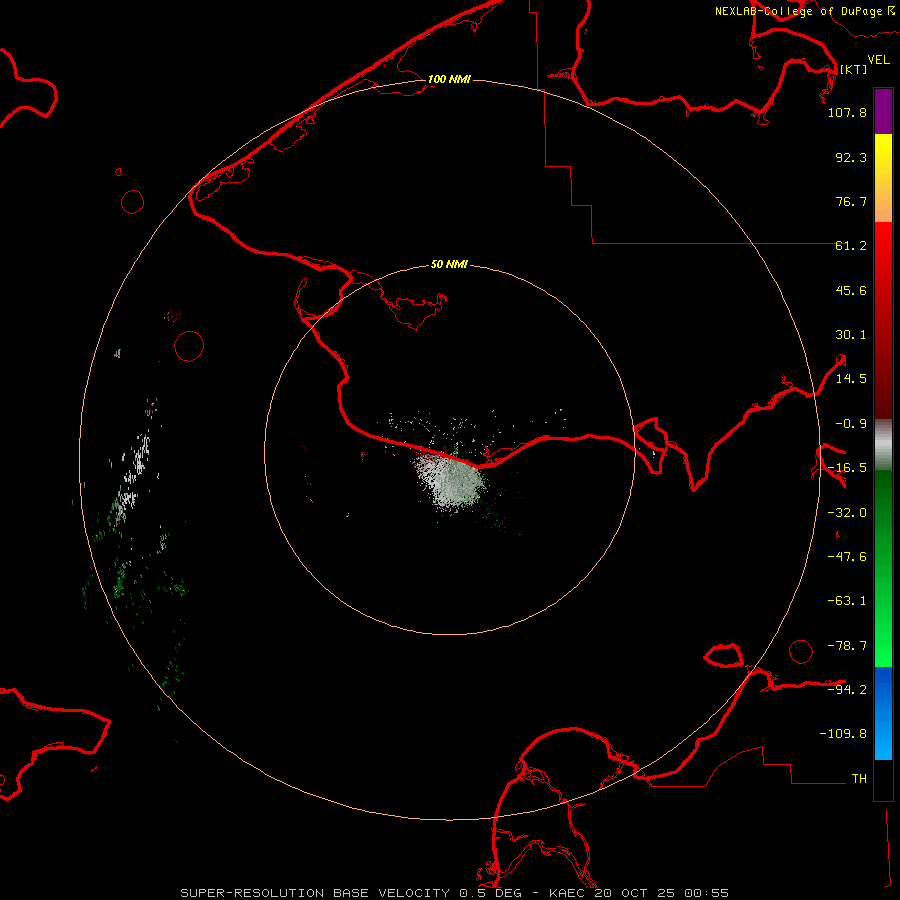Click the 100 NMI range ring label
Image resolution: width=900 pixels, height=900 pixels.
[449, 79]
